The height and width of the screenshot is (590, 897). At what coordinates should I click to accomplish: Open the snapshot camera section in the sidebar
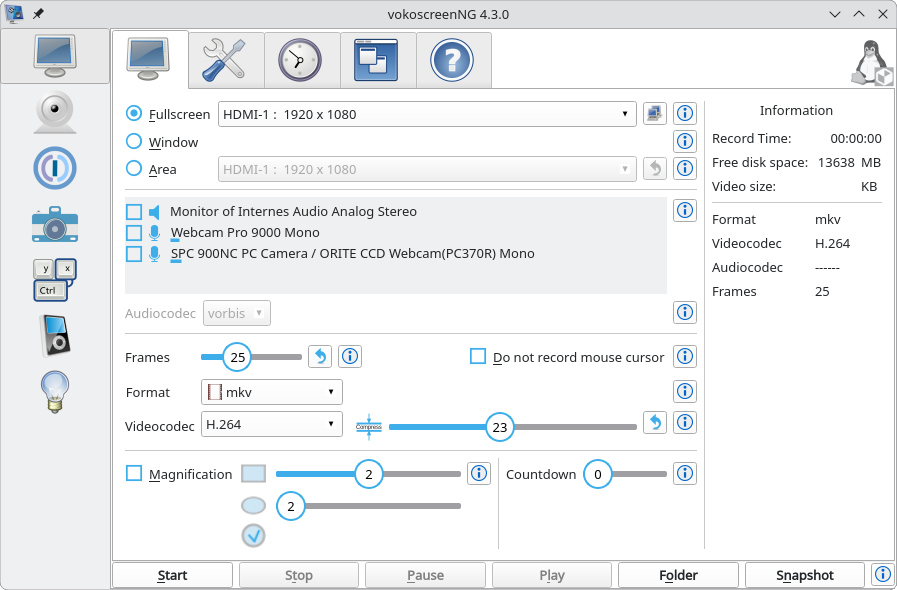point(55,224)
